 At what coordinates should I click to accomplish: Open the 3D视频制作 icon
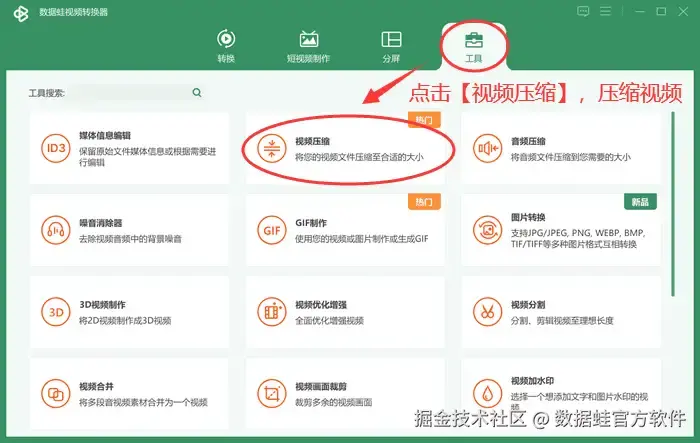(x=56, y=312)
